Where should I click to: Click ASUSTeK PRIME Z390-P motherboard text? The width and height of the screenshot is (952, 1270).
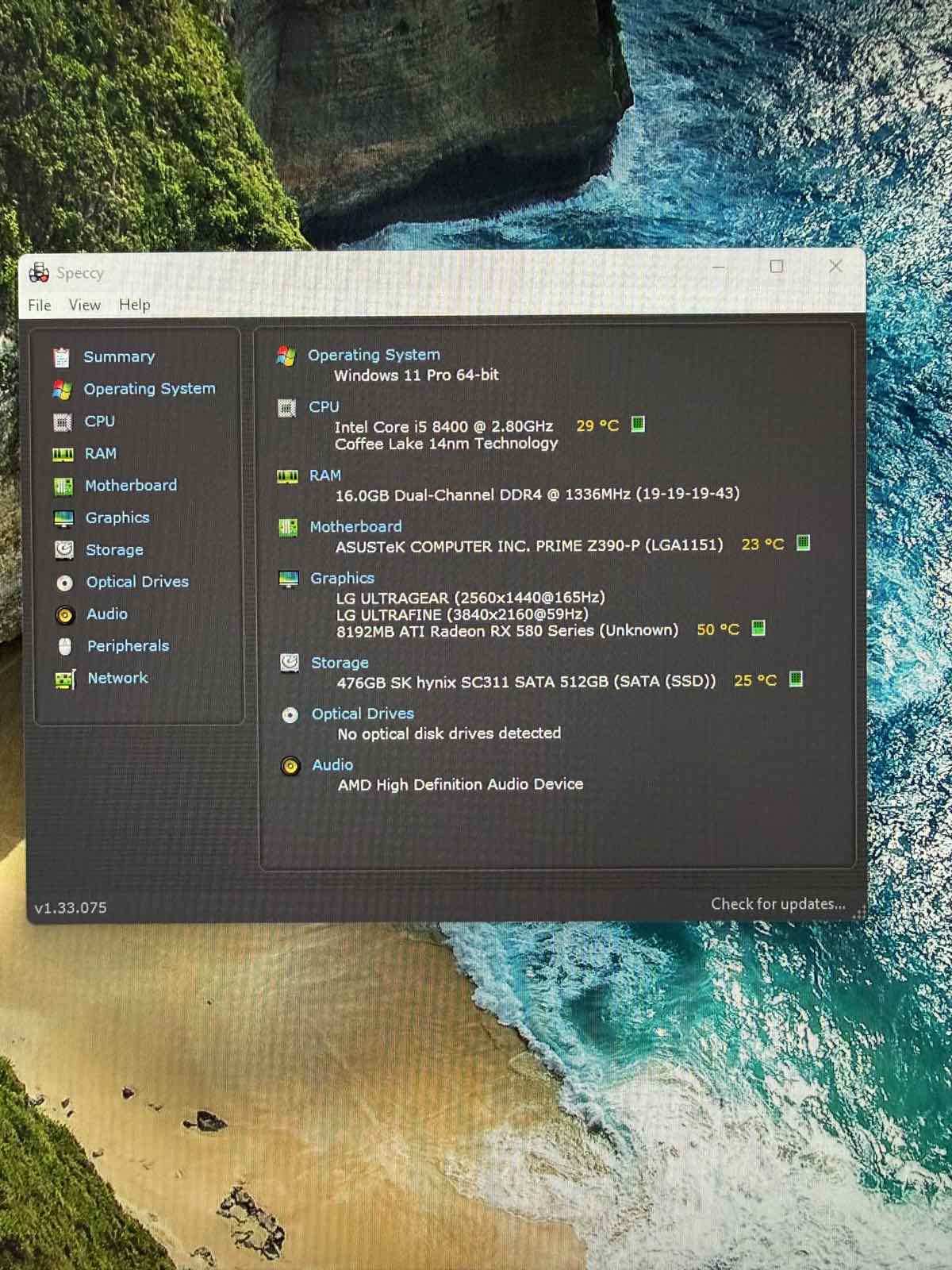coord(529,545)
